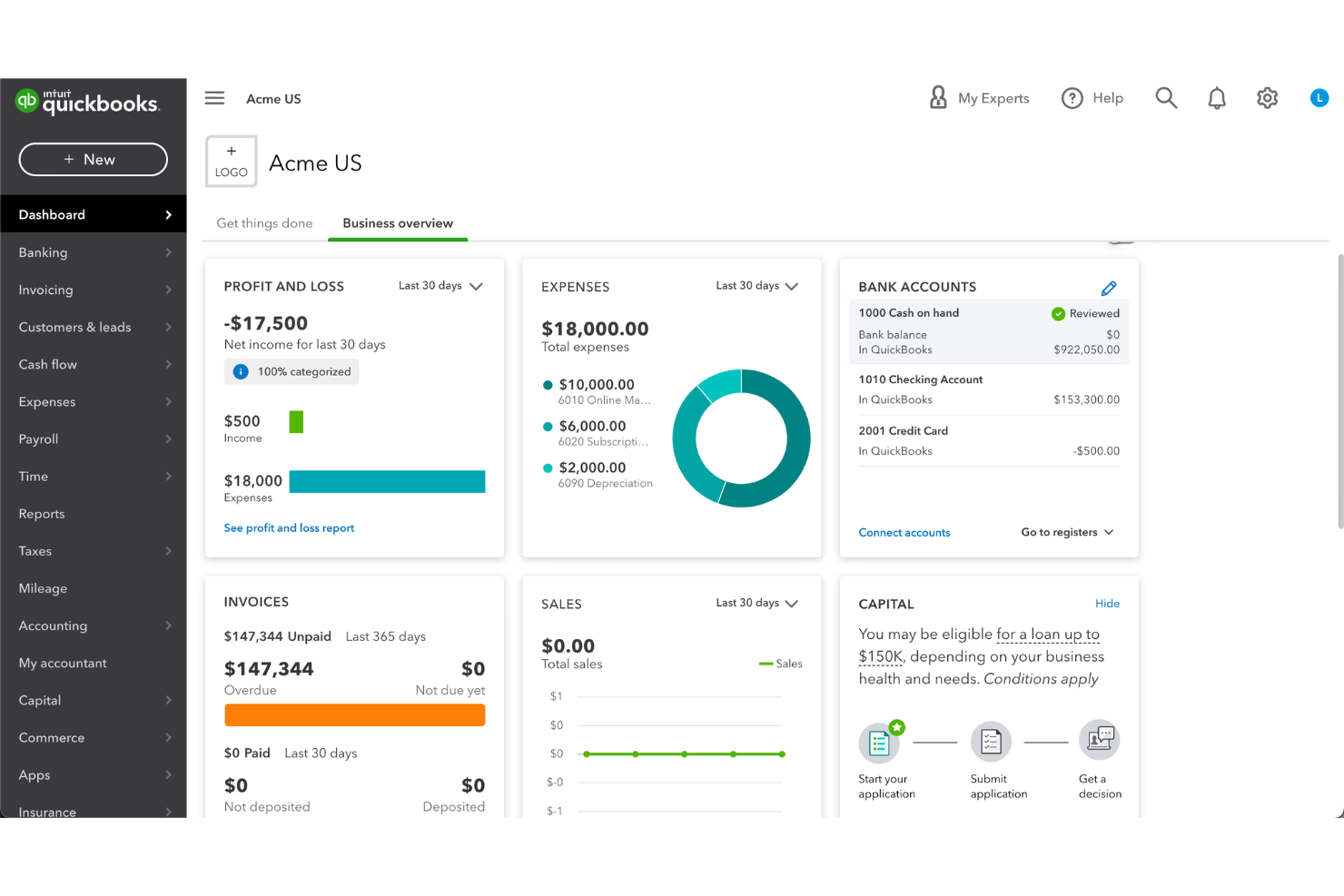Collapse the sidebar with the hamburger icon
1344x896 pixels.
tap(214, 98)
